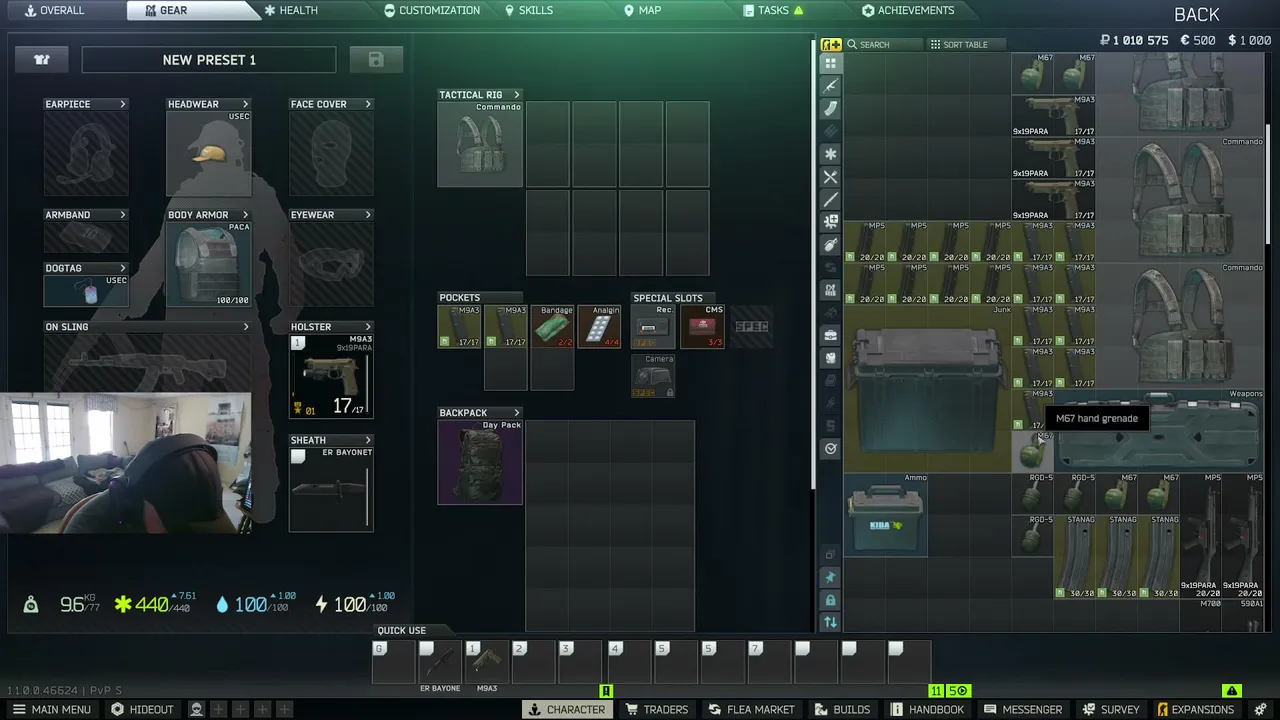This screenshot has height=720, width=1280.
Task: Select the M9A3 pistol in the Holster slot
Action: pyautogui.click(x=331, y=376)
